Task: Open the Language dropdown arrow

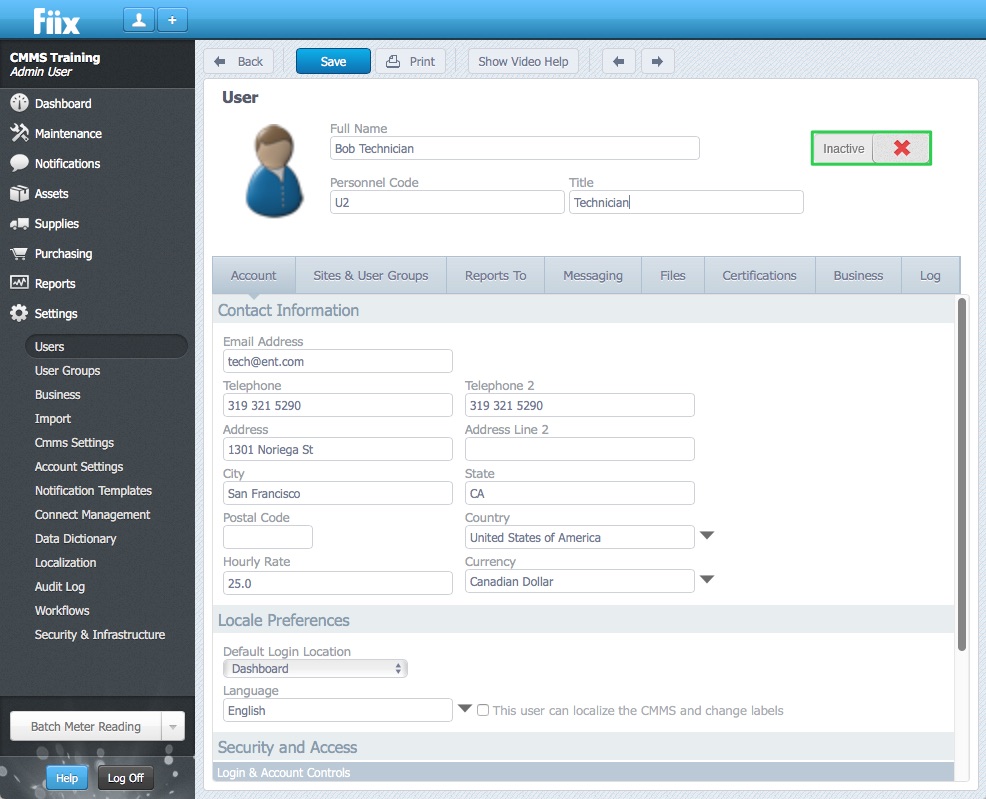Action: pos(465,708)
